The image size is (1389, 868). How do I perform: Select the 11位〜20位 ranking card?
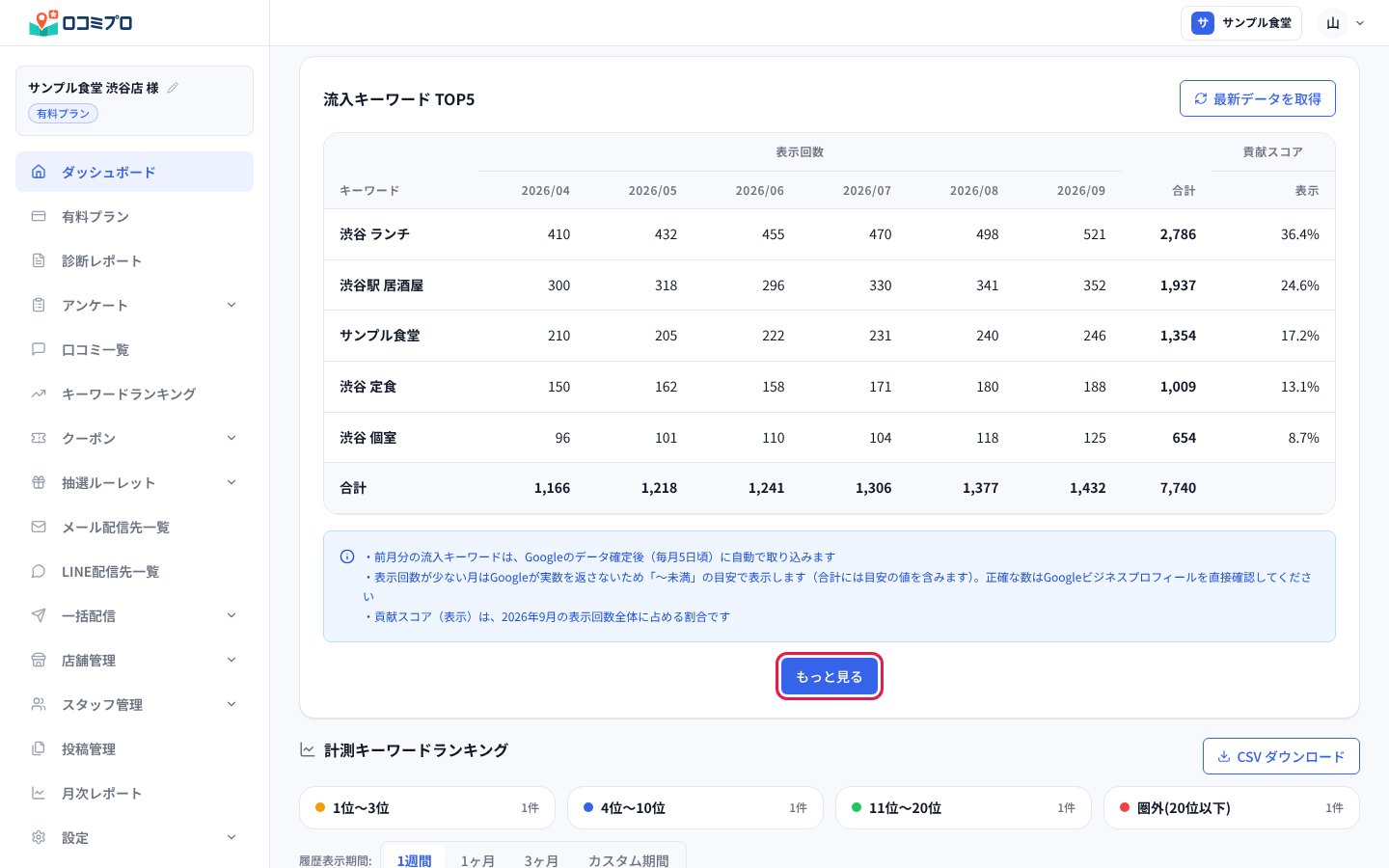964,807
